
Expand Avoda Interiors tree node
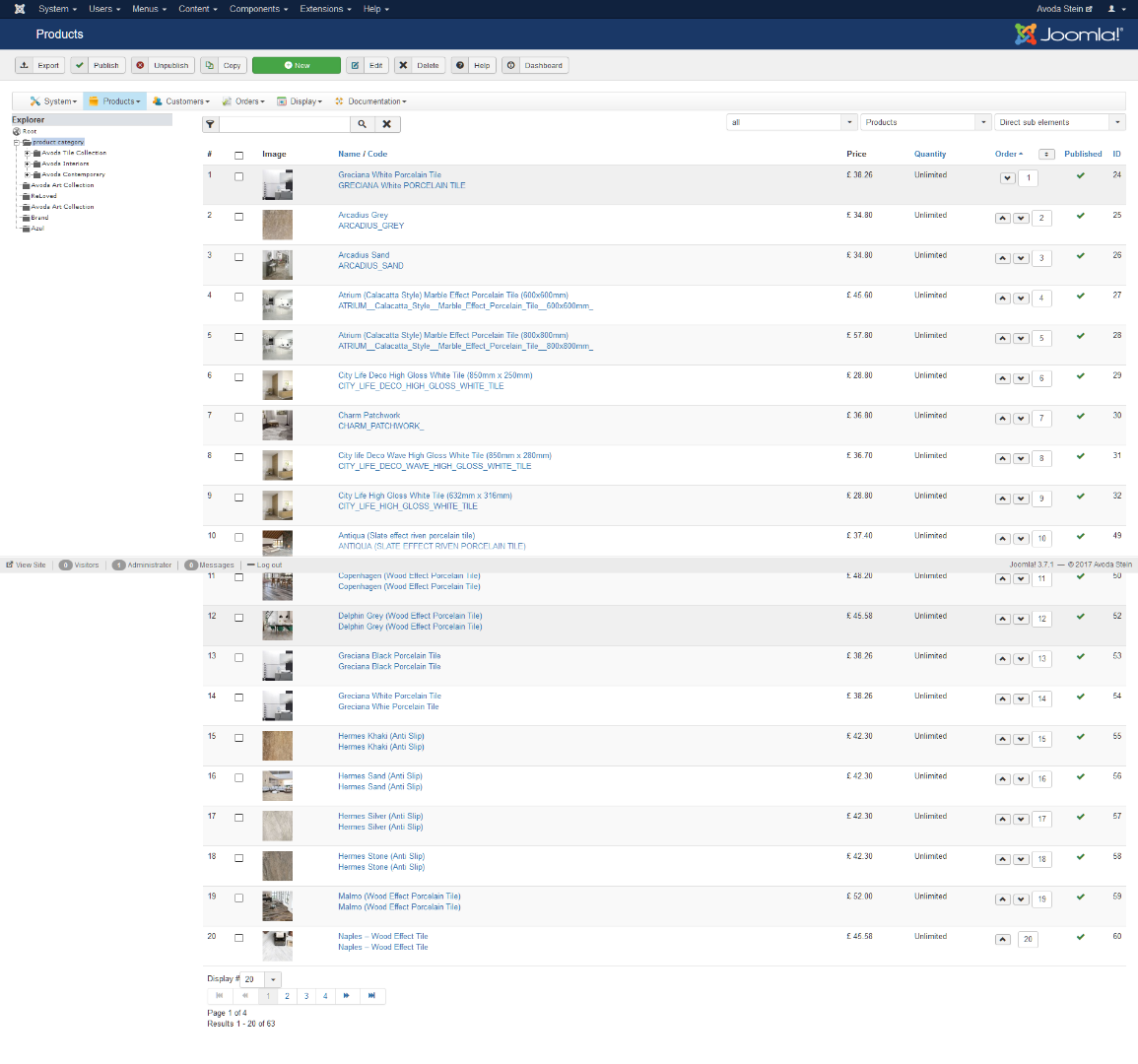click(28, 164)
